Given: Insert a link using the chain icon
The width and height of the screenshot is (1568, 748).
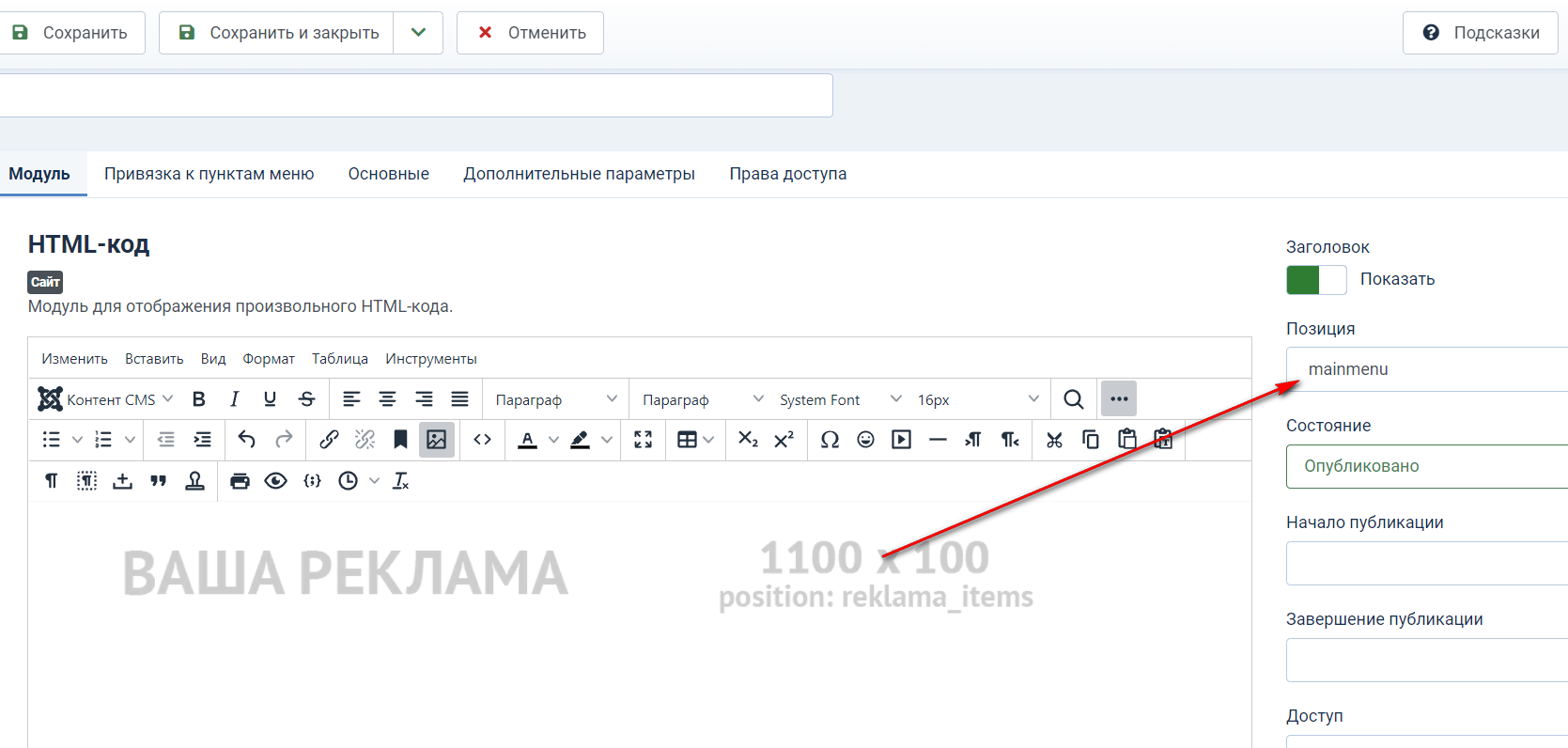Looking at the screenshot, I should tap(329, 440).
